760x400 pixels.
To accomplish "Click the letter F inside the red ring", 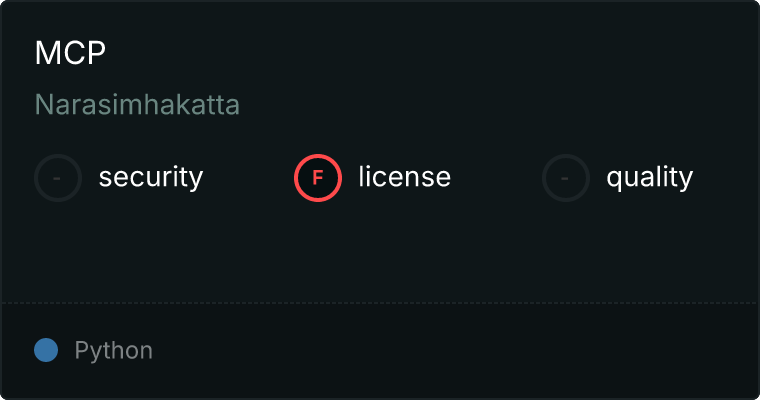I will click(318, 178).
